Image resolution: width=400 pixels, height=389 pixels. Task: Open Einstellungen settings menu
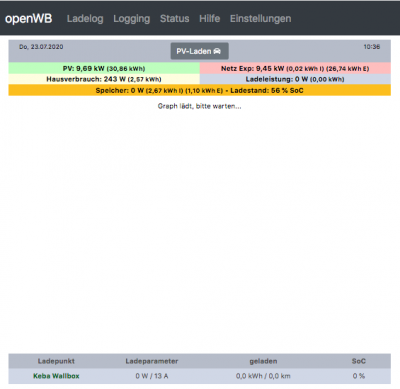[x=260, y=19]
